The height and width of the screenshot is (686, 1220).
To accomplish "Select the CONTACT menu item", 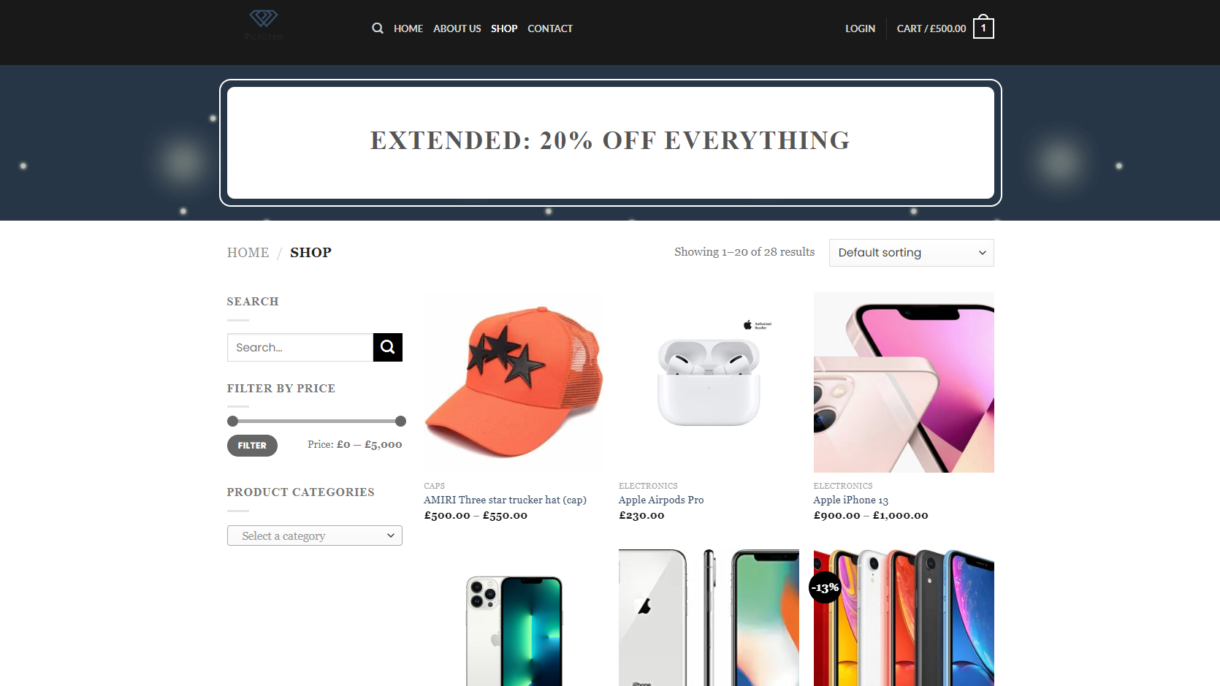I will coord(550,28).
